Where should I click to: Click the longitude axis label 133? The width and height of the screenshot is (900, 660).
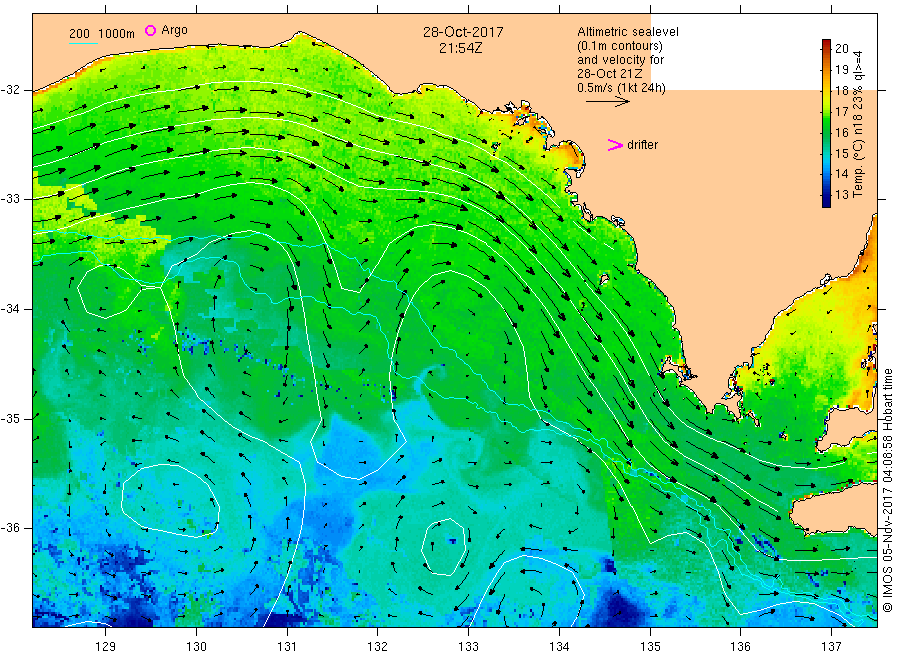468,647
